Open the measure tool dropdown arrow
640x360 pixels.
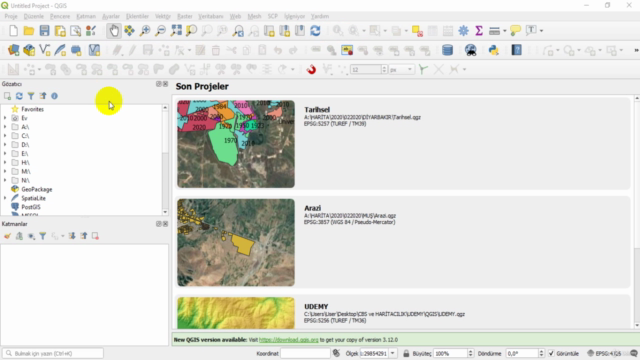coord(504,31)
